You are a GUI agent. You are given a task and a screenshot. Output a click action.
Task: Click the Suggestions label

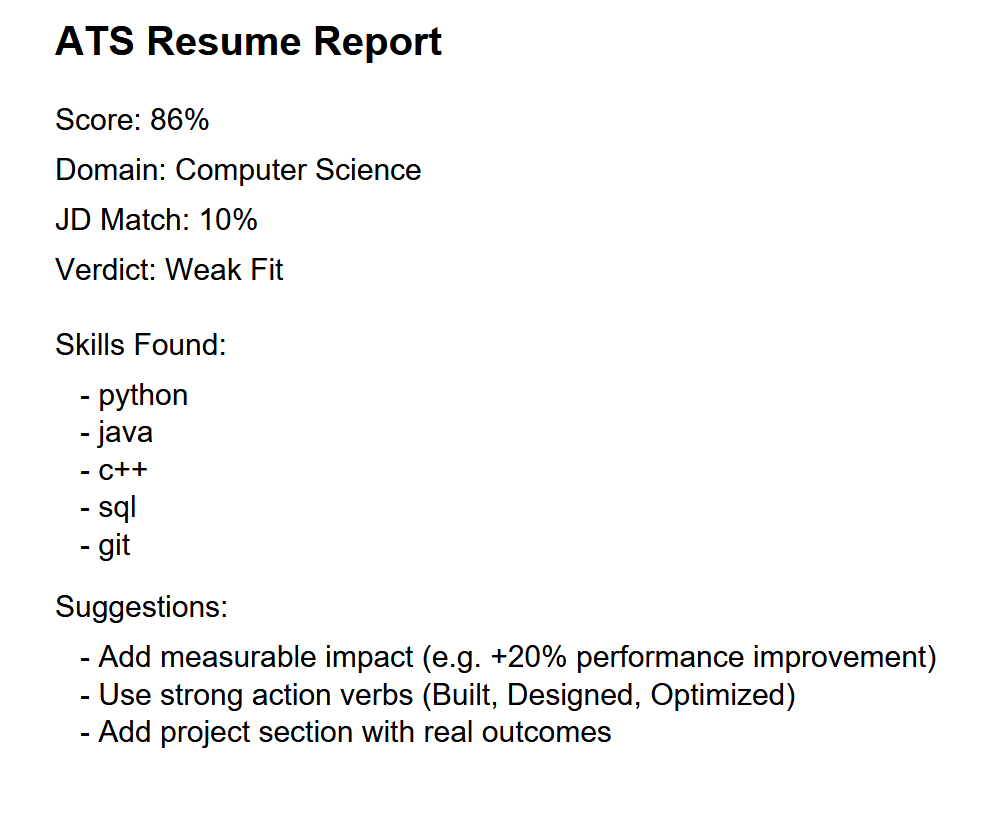[x=142, y=607]
